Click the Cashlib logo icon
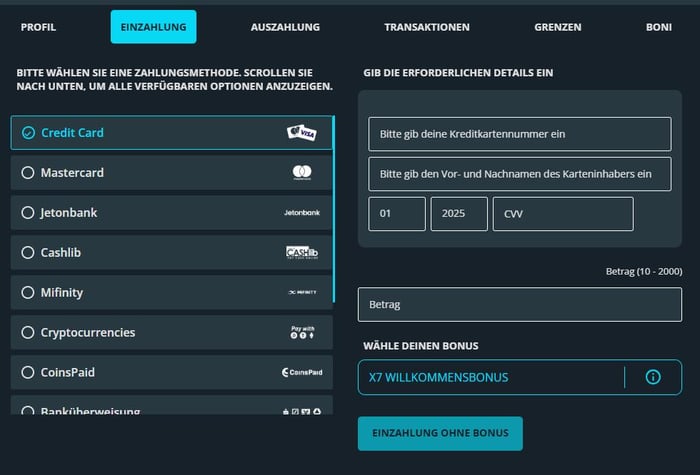This screenshot has width=700, height=475. click(302, 252)
